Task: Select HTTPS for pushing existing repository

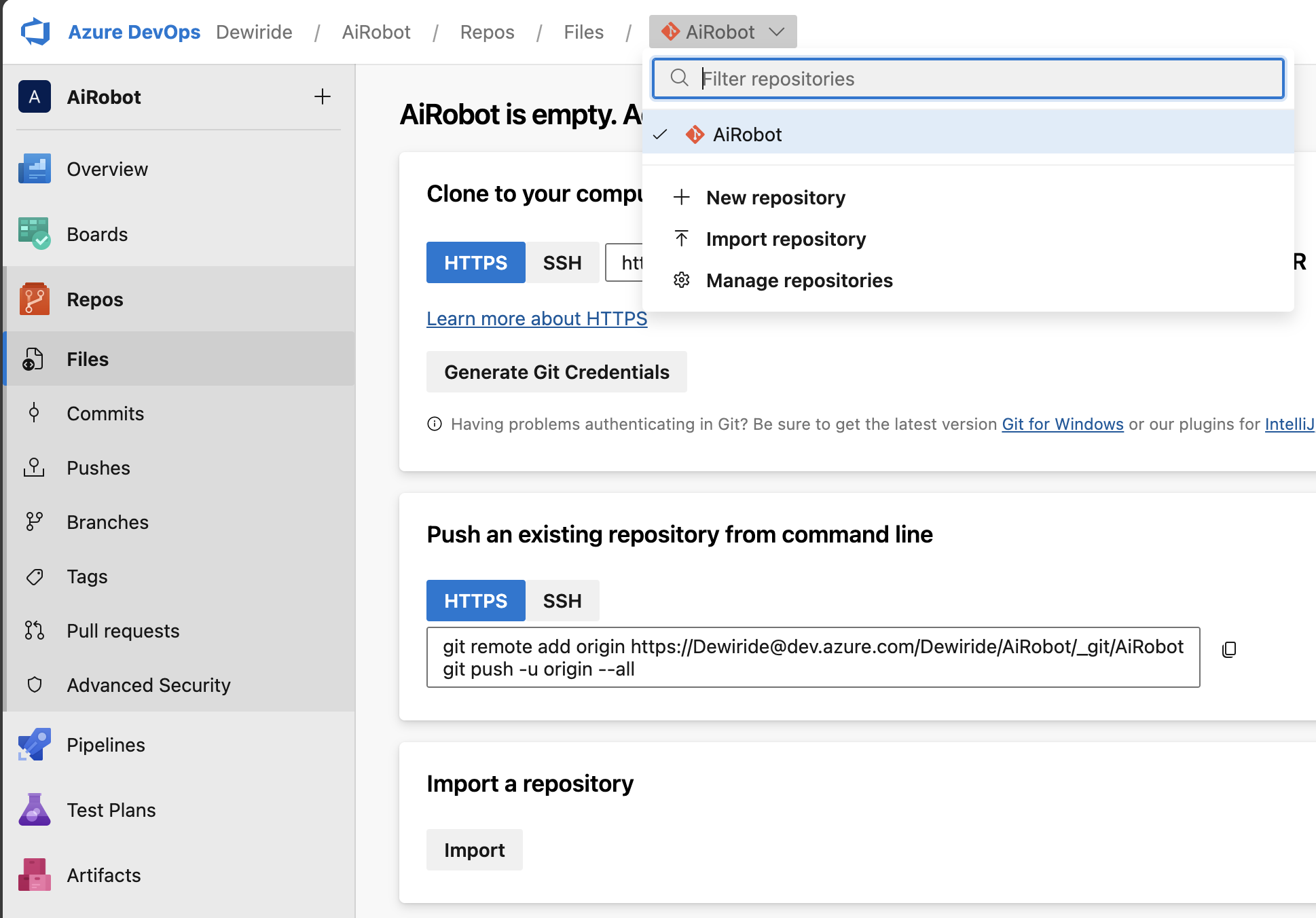Action: 475,600
